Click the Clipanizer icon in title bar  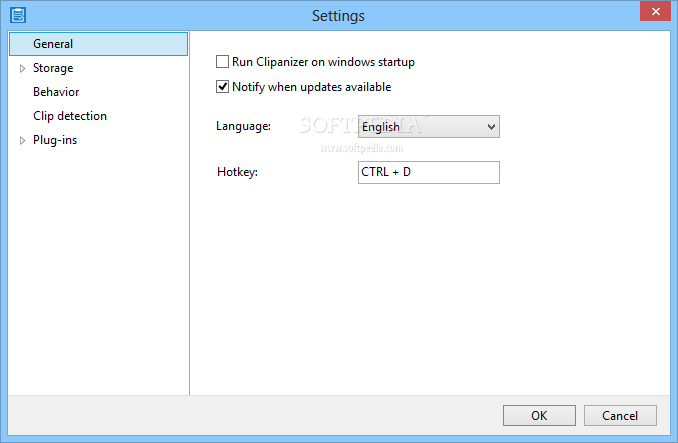(18, 15)
